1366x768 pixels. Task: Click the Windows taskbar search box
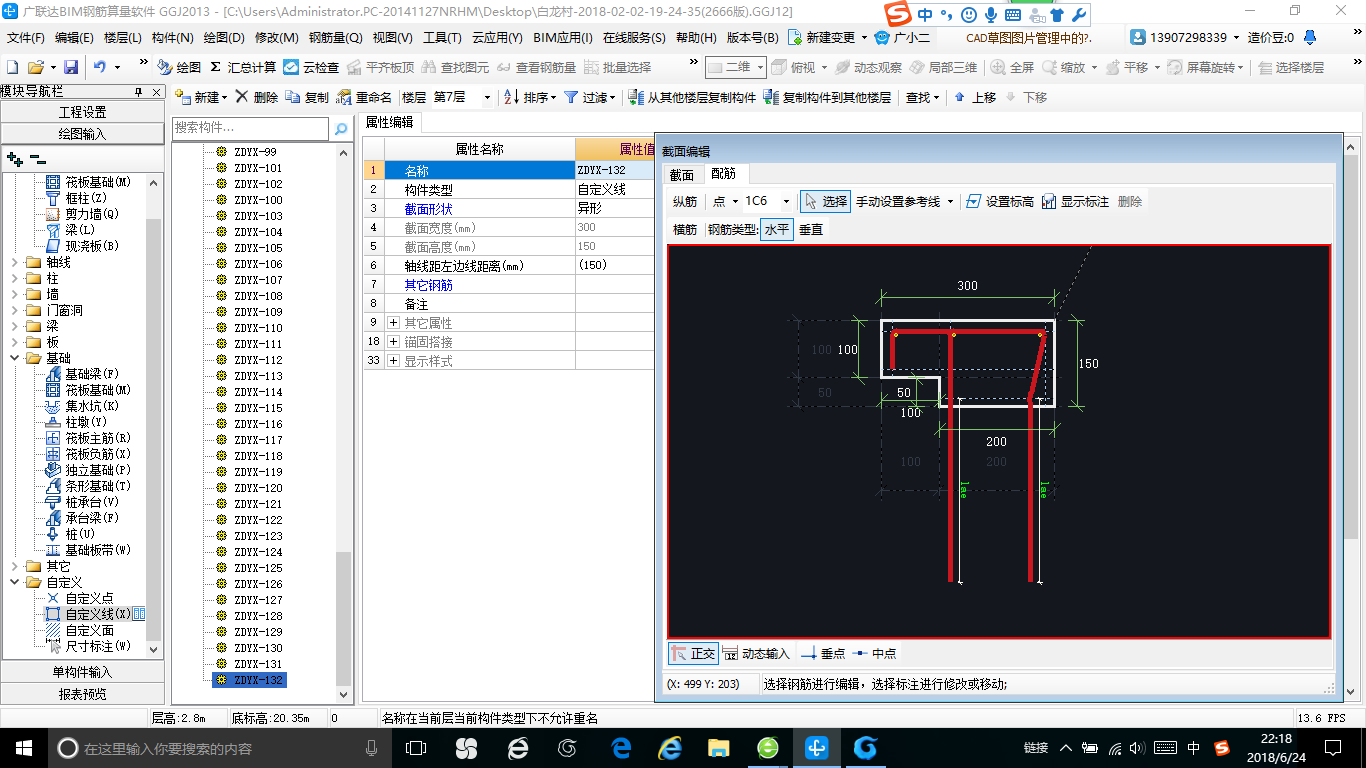(220, 747)
